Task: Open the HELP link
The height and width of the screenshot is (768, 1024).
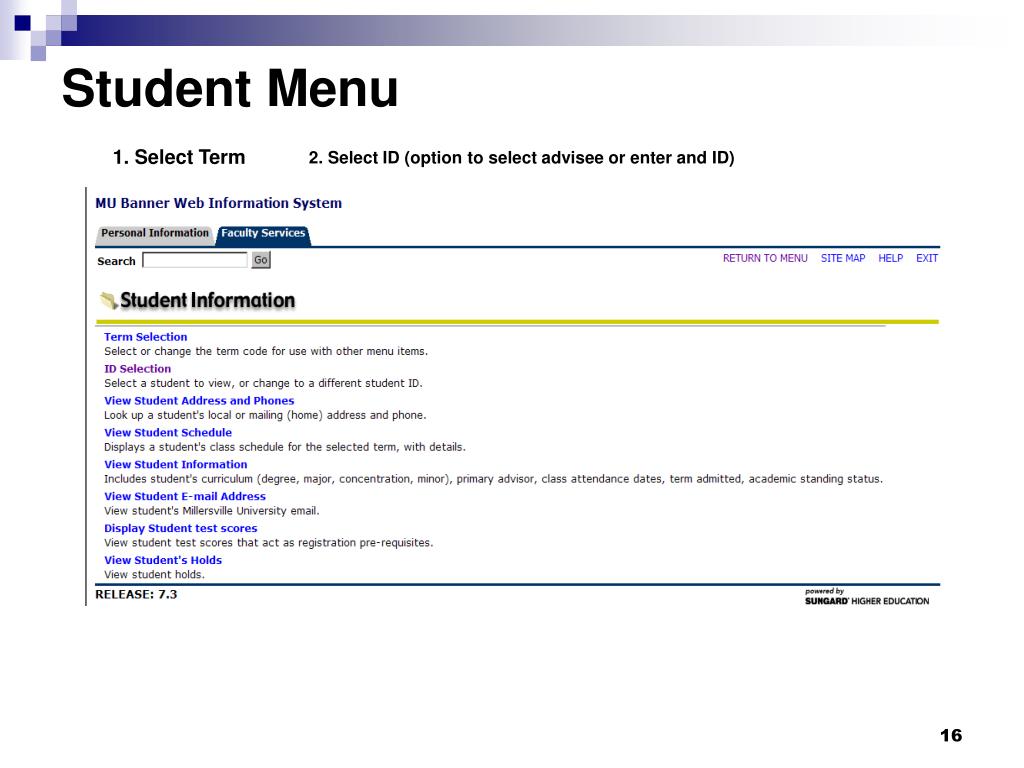Action: 890,258
